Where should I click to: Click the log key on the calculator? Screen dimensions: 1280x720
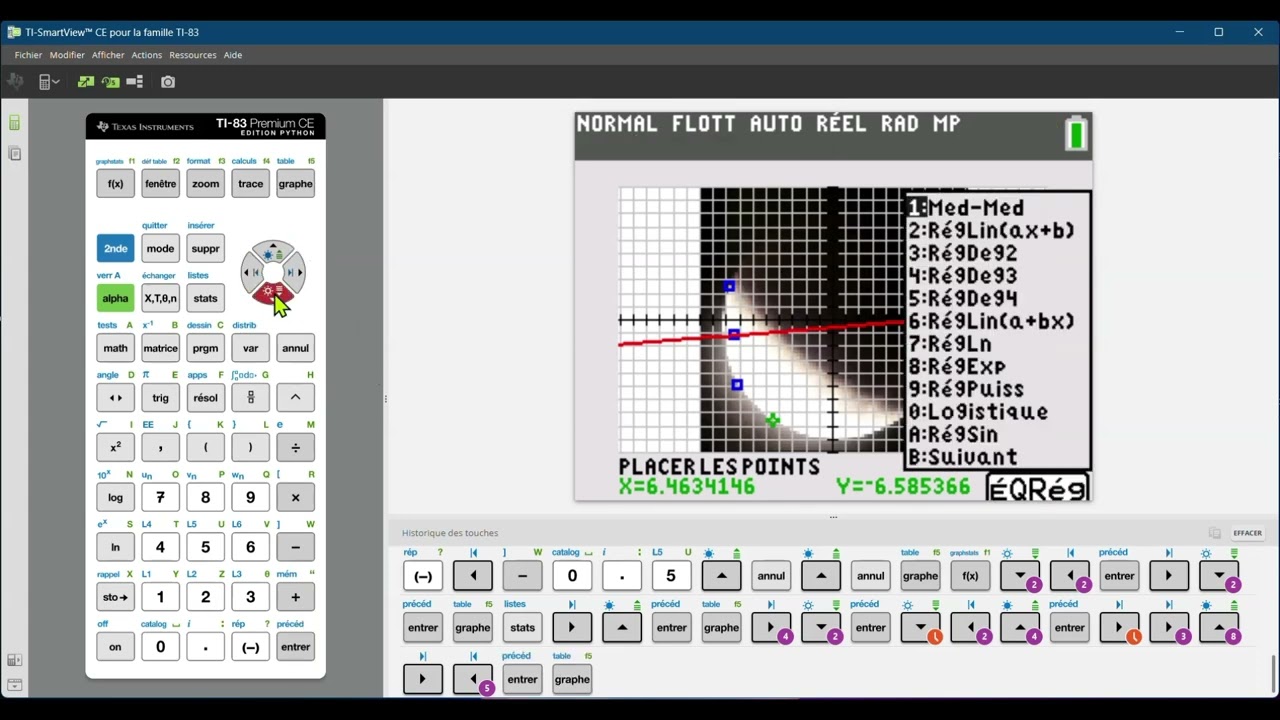(115, 497)
